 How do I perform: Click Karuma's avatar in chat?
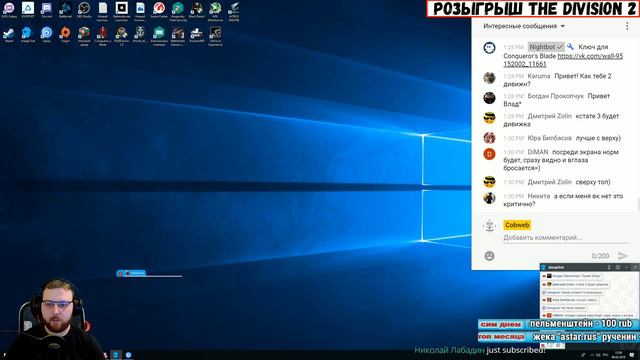coord(489,78)
